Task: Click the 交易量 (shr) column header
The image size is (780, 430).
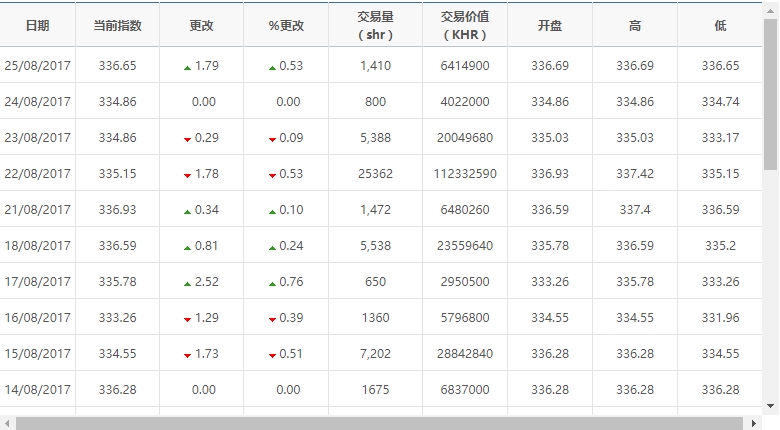Action: pyautogui.click(x=375, y=25)
